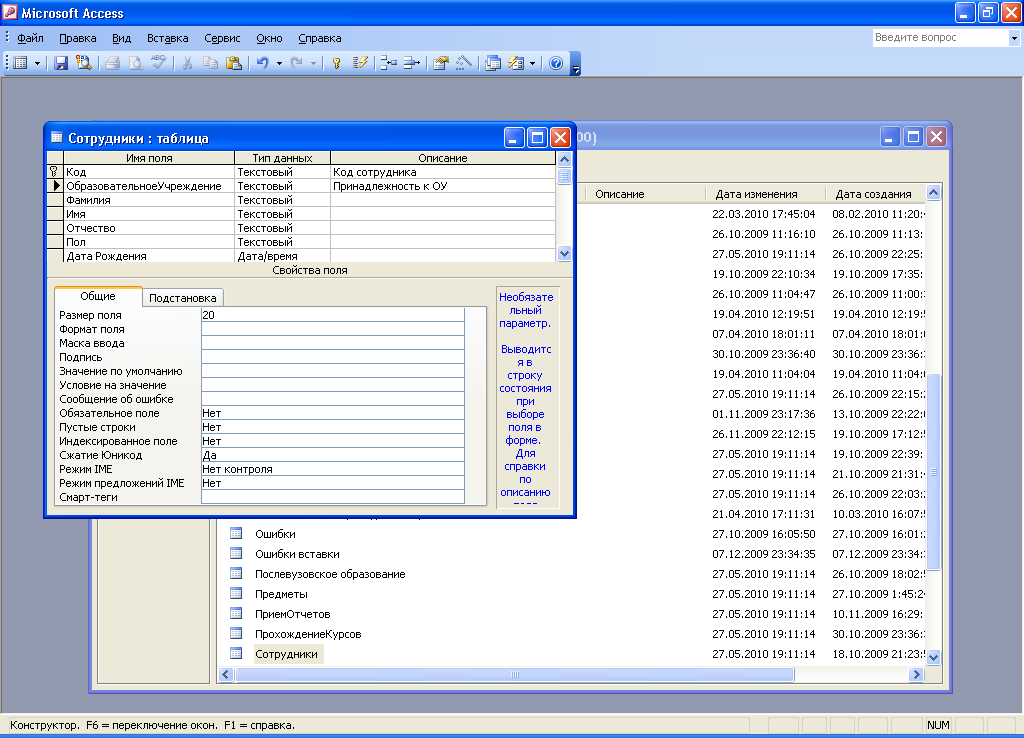Launch the Build wand icon
The image size is (1024, 738).
tap(464, 63)
